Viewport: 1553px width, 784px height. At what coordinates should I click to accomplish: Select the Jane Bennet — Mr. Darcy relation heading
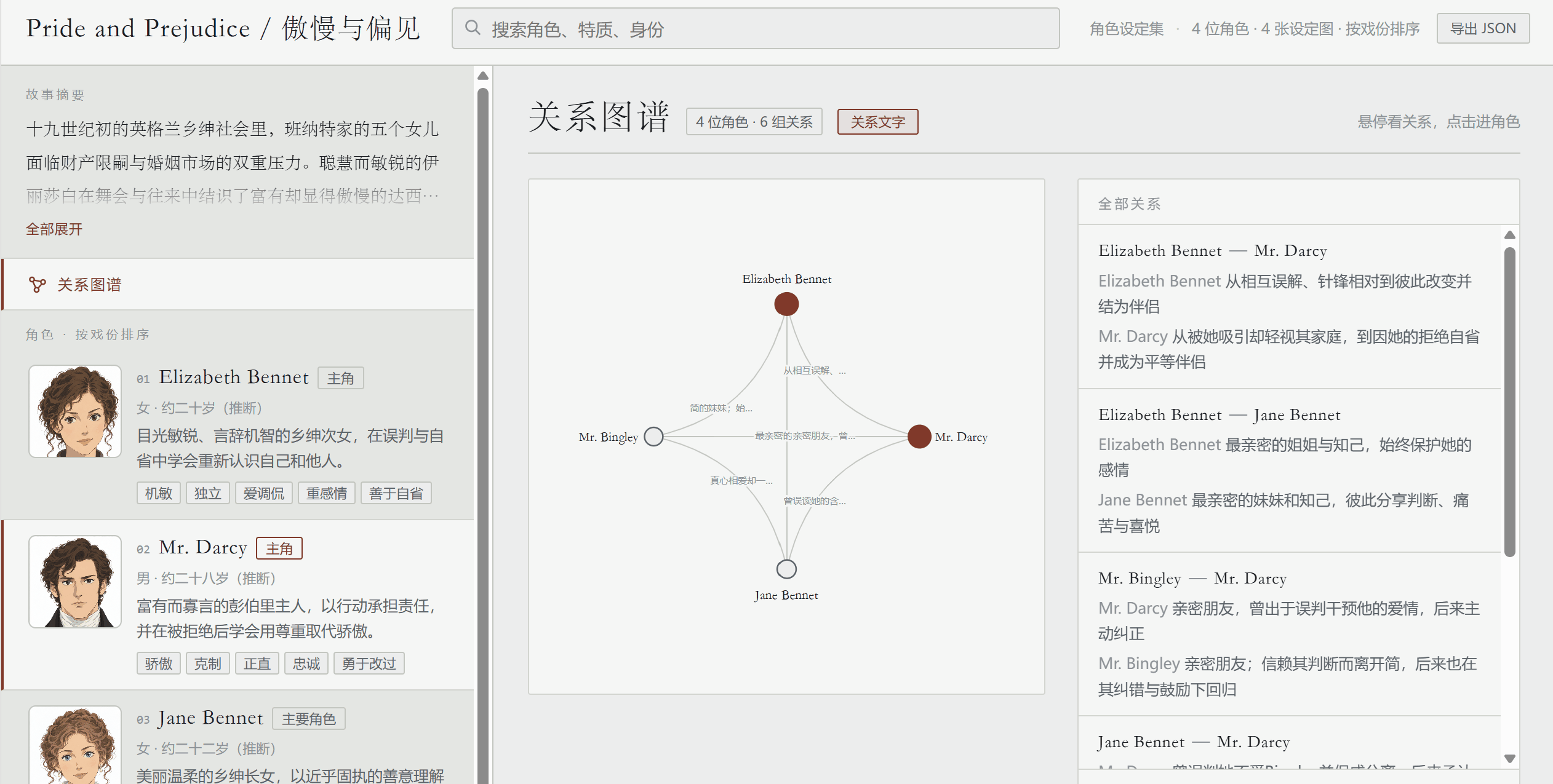[x=1193, y=742]
